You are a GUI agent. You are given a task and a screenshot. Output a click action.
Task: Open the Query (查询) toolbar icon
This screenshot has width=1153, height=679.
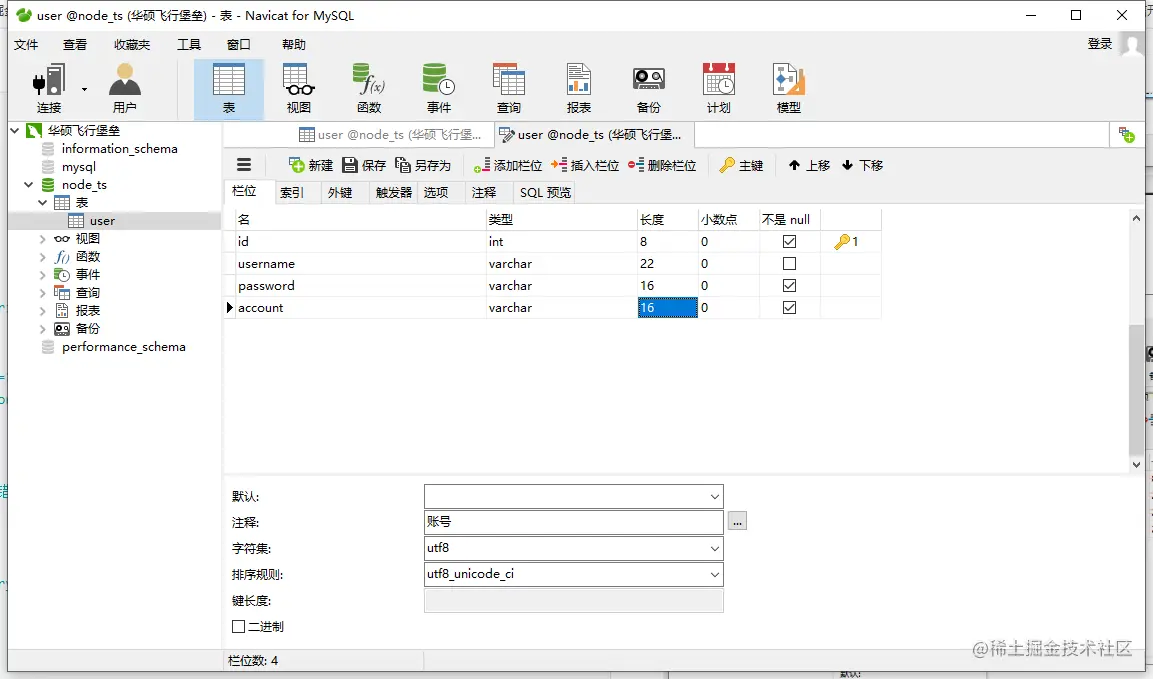(509, 88)
